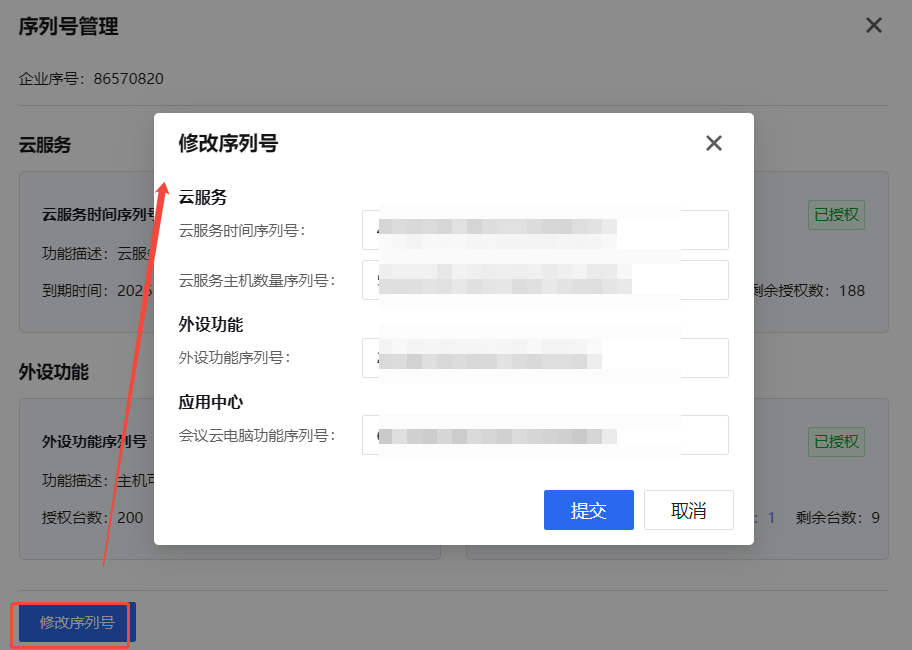Click the 已授权 badge in lower right card
Image resolution: width=912 pixels, height=650 pixels.
pyautogui.click(x=836, y=442)
